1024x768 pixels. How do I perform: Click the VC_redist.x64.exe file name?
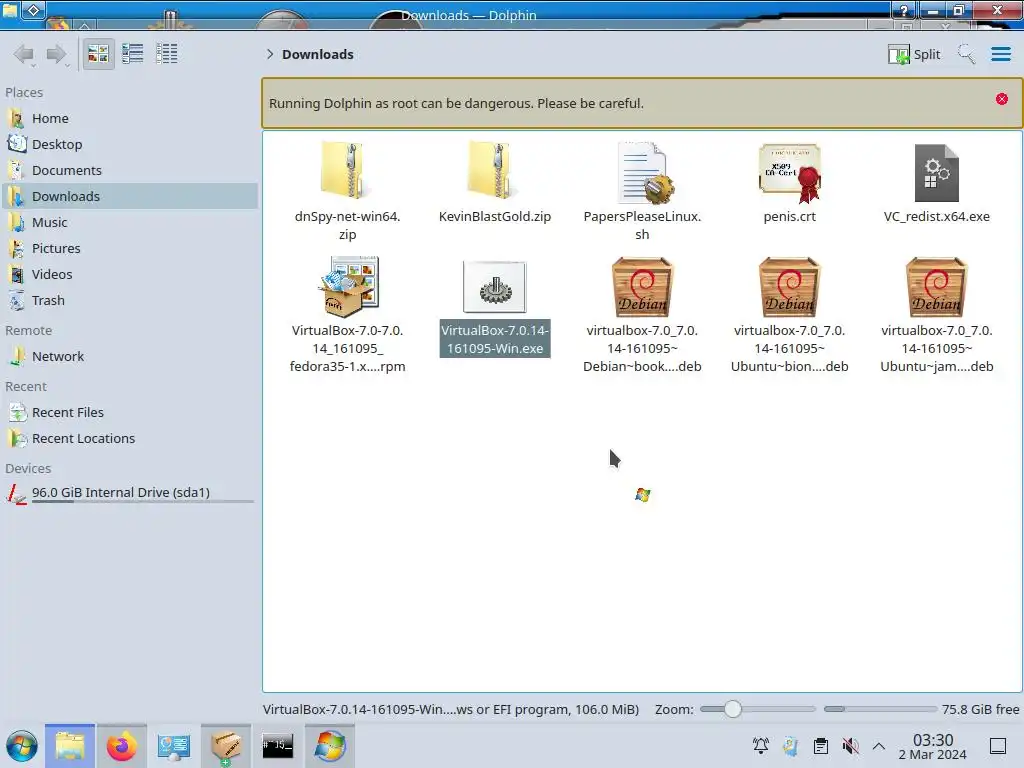[x=936, y=217]
